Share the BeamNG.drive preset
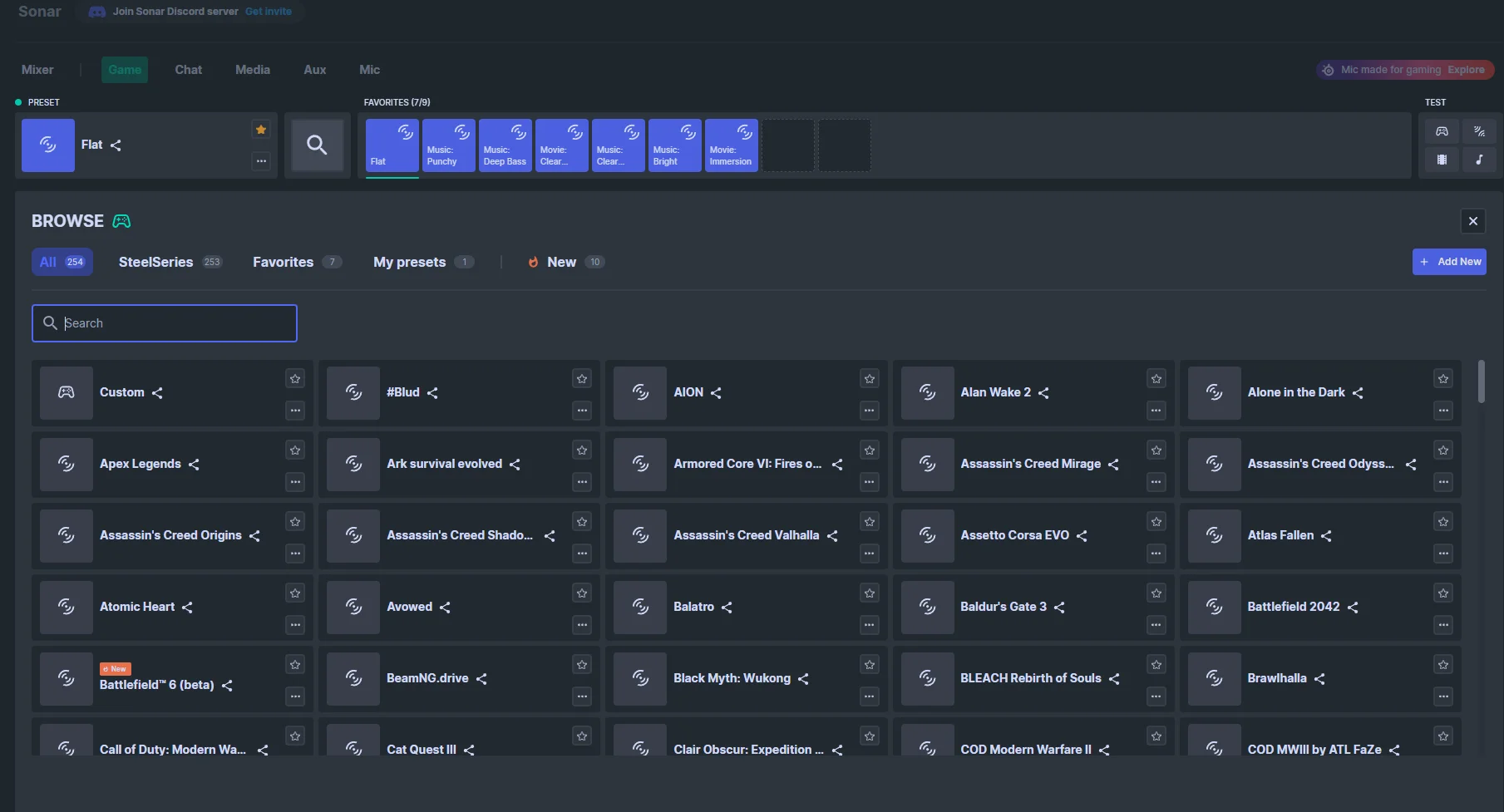The width and height of the screenshot is (1504, 812). point(481,679)
